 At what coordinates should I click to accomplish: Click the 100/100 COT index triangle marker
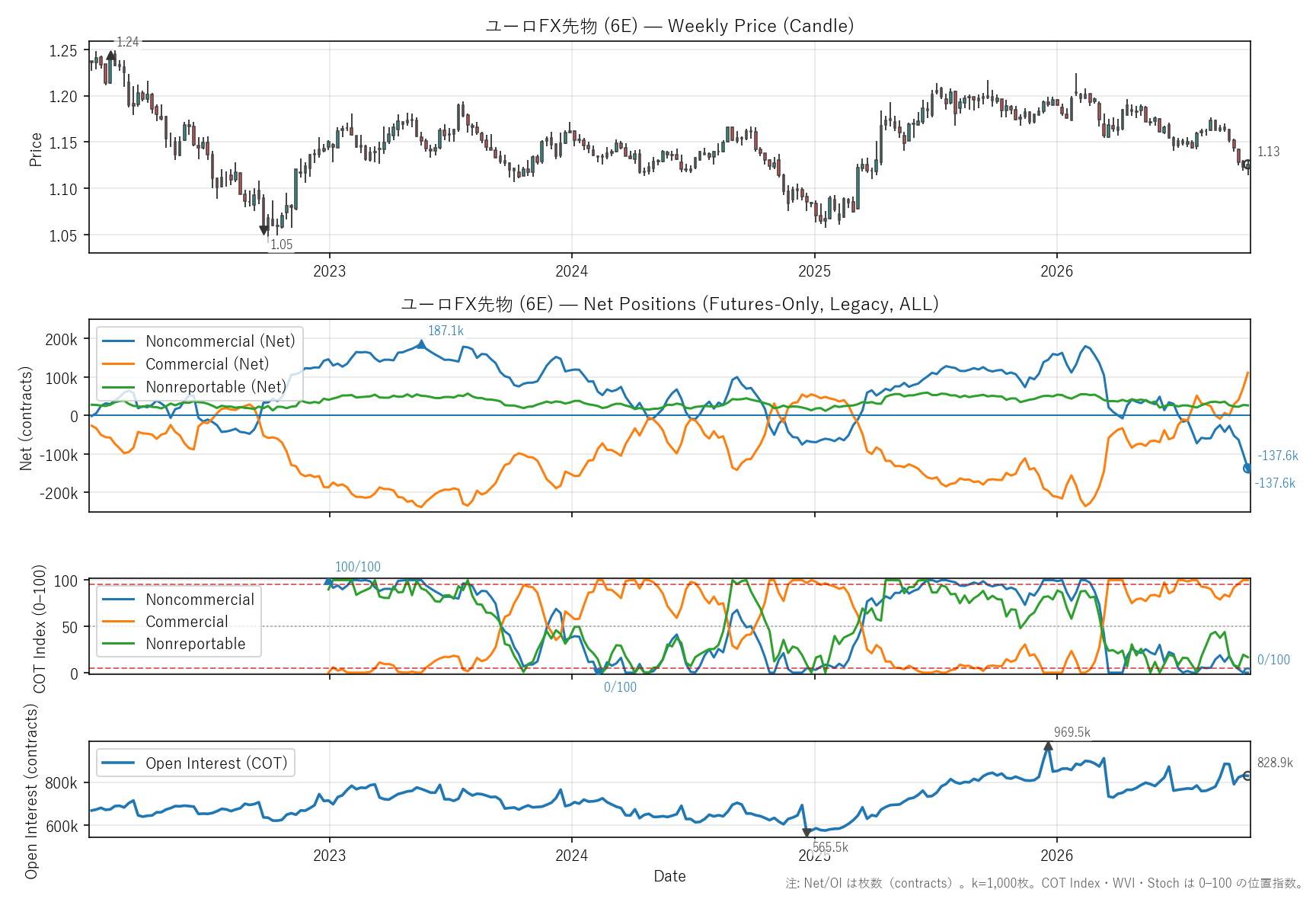(329, 581)
